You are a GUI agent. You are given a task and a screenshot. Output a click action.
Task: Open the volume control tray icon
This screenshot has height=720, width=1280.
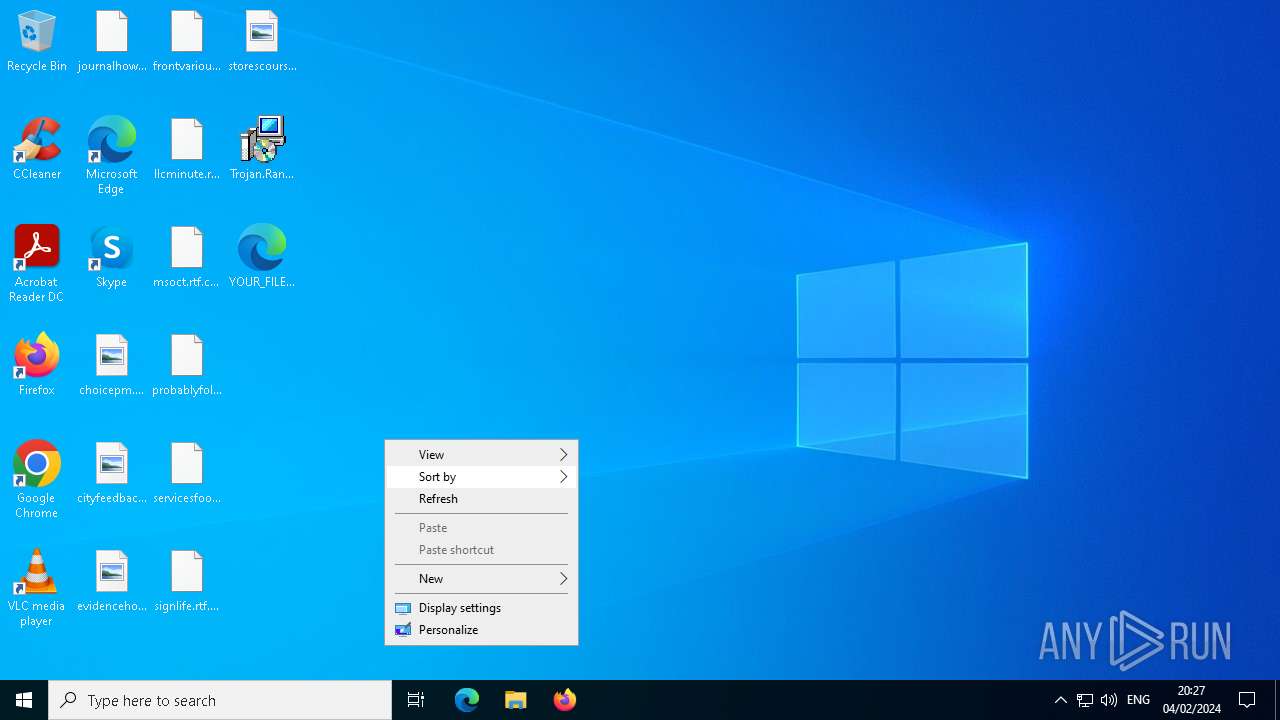[1109, 700]
